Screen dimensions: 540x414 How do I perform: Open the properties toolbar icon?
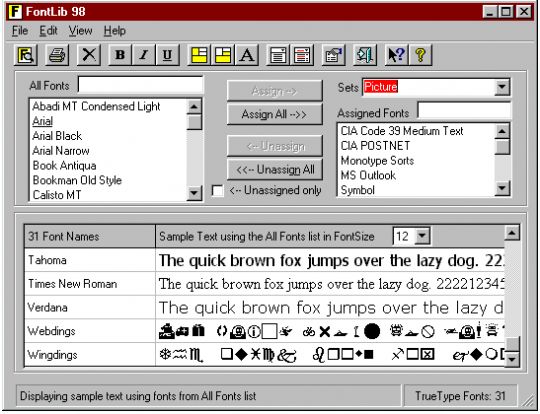[x=333, y=55]
